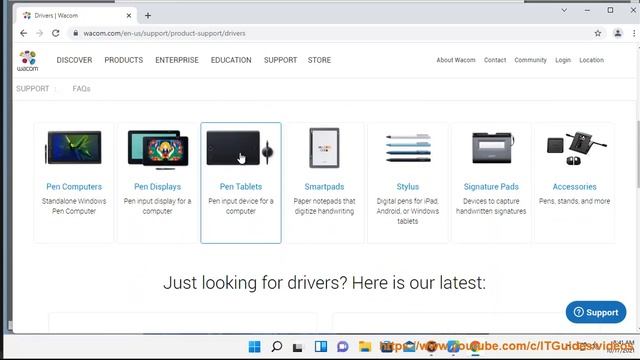Open the STORE menu
Screen dimensions: 640x360
click(319, 60)
